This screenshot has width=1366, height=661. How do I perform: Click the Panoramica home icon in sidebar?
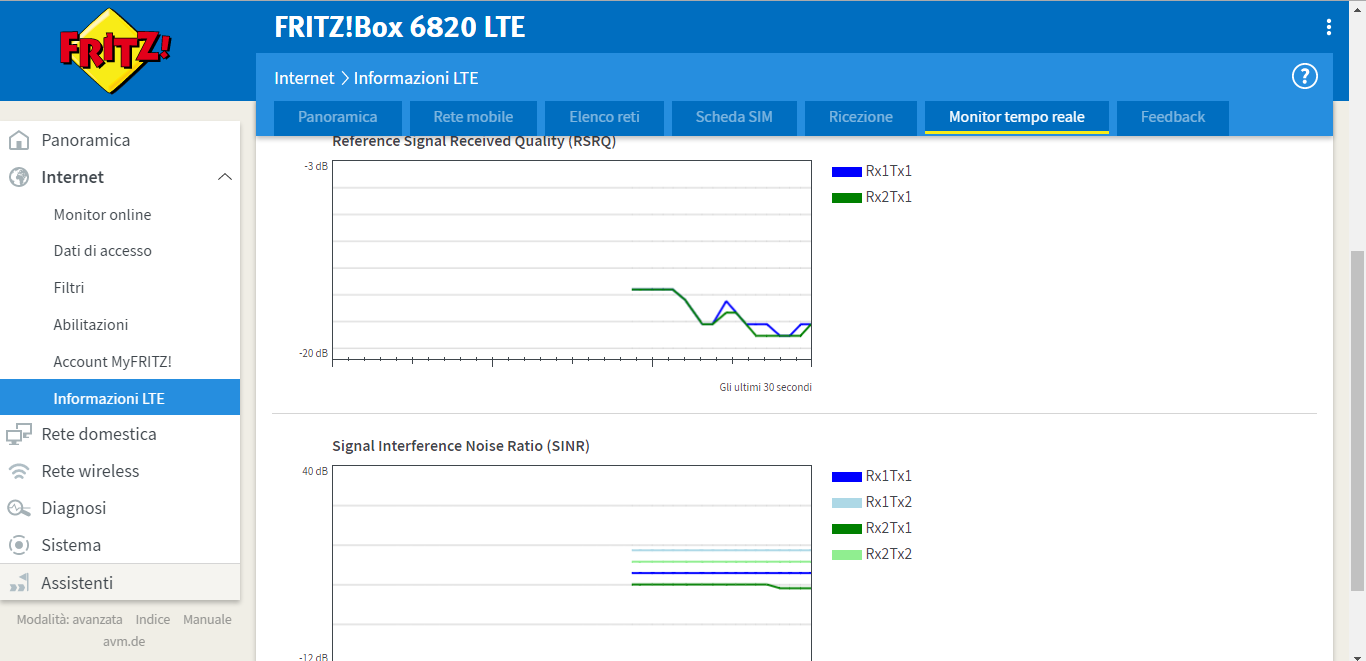(18, 140)
